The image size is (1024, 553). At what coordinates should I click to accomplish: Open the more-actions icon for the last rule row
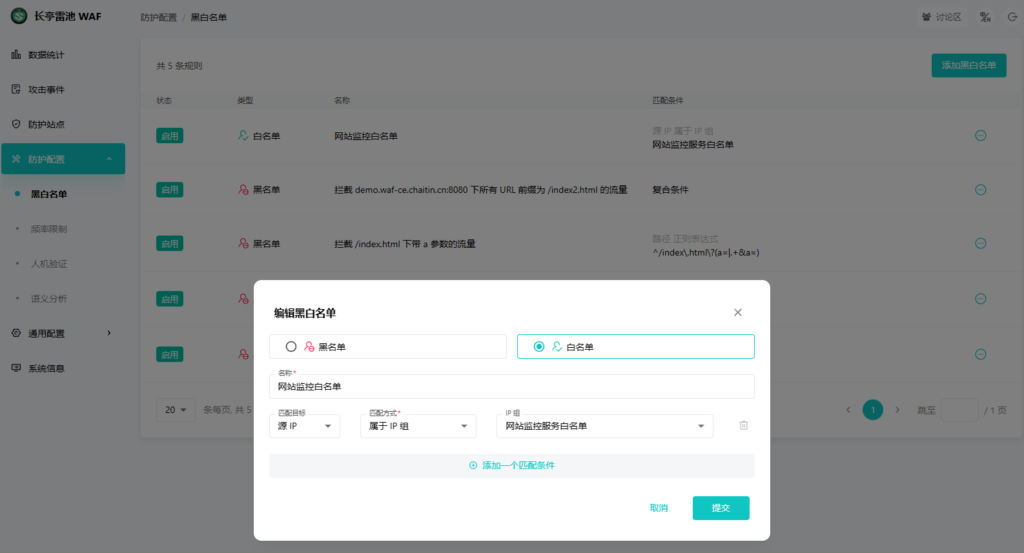[980, 355]
